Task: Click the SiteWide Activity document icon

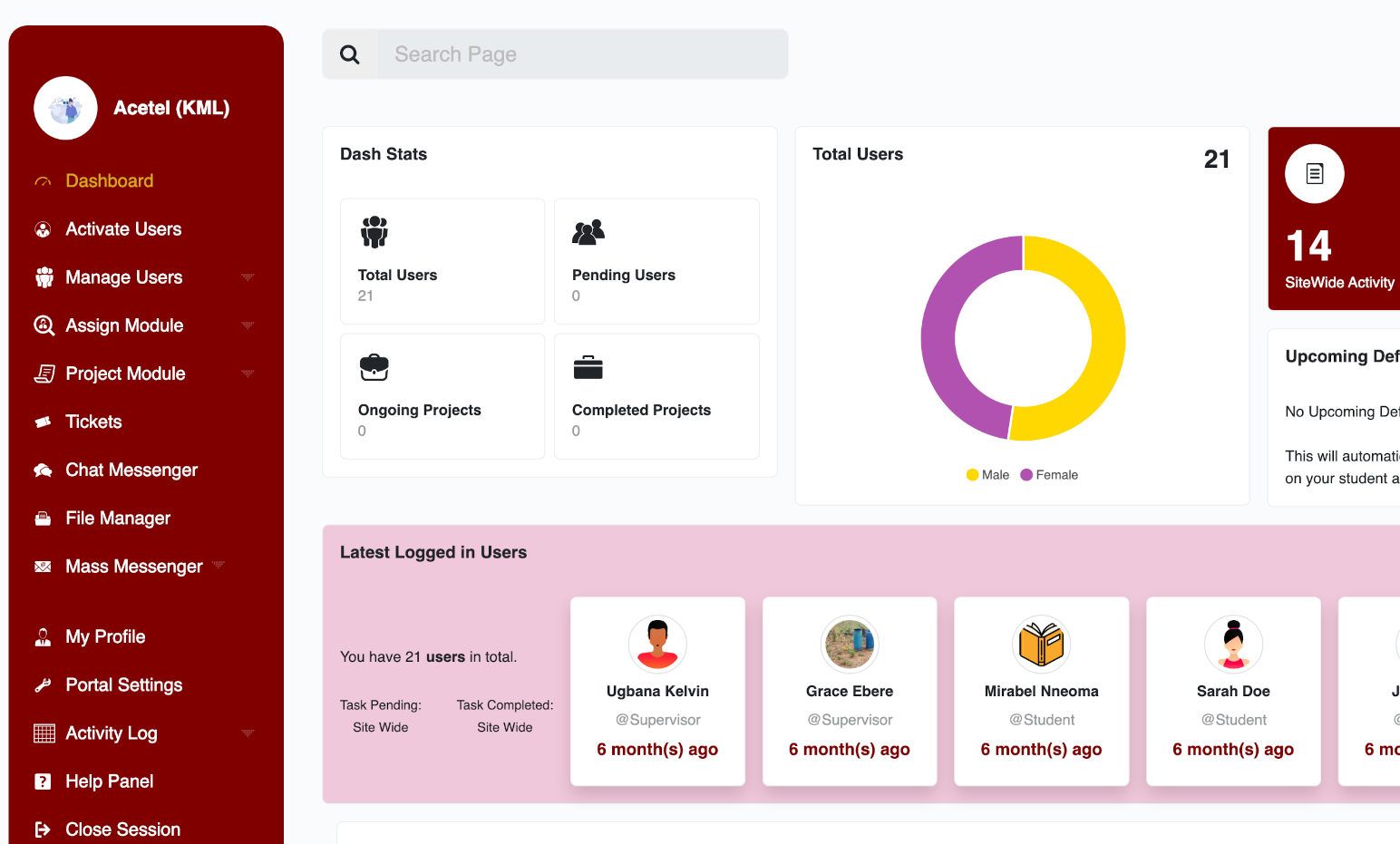Action: [1314, 173]
